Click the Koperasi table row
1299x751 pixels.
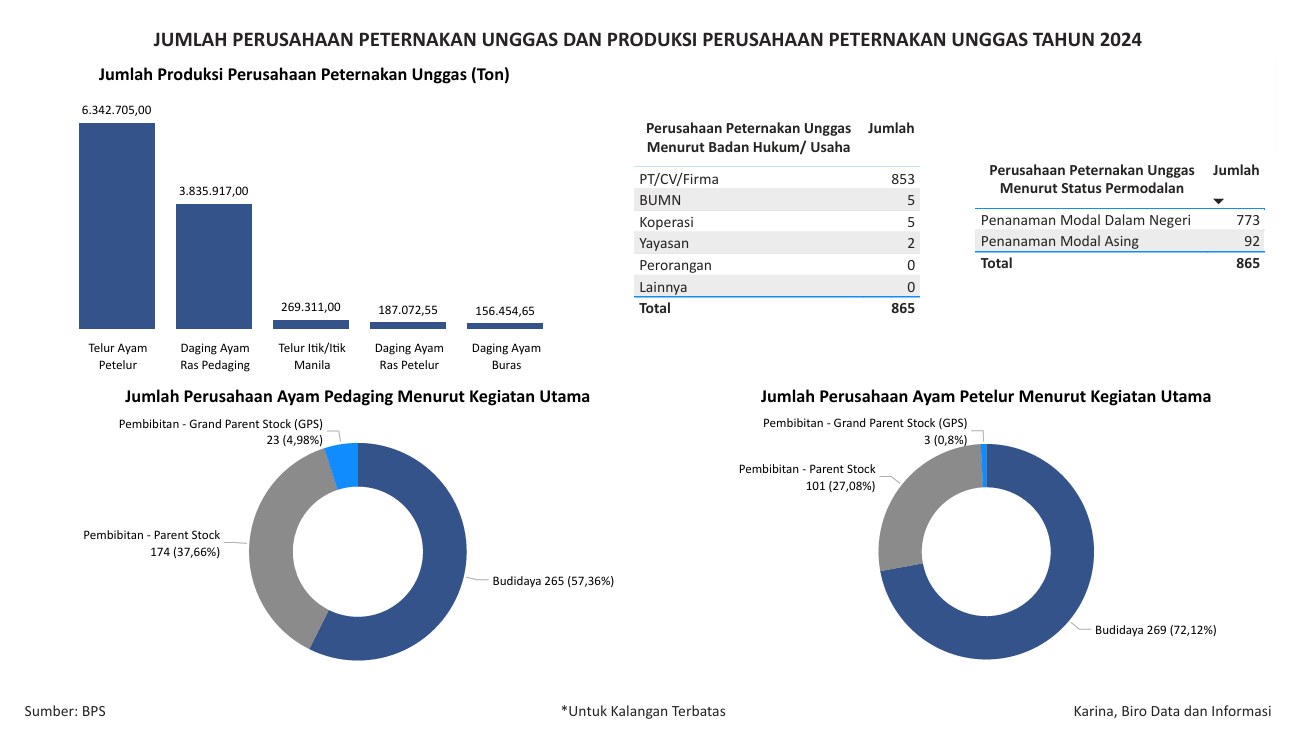coord(777,222)
